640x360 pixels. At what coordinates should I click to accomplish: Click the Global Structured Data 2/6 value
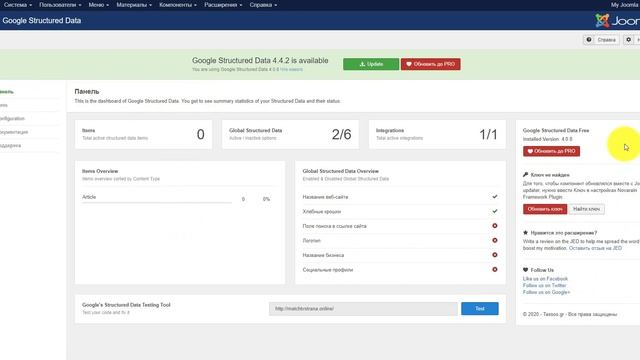(x=341, y=134)
